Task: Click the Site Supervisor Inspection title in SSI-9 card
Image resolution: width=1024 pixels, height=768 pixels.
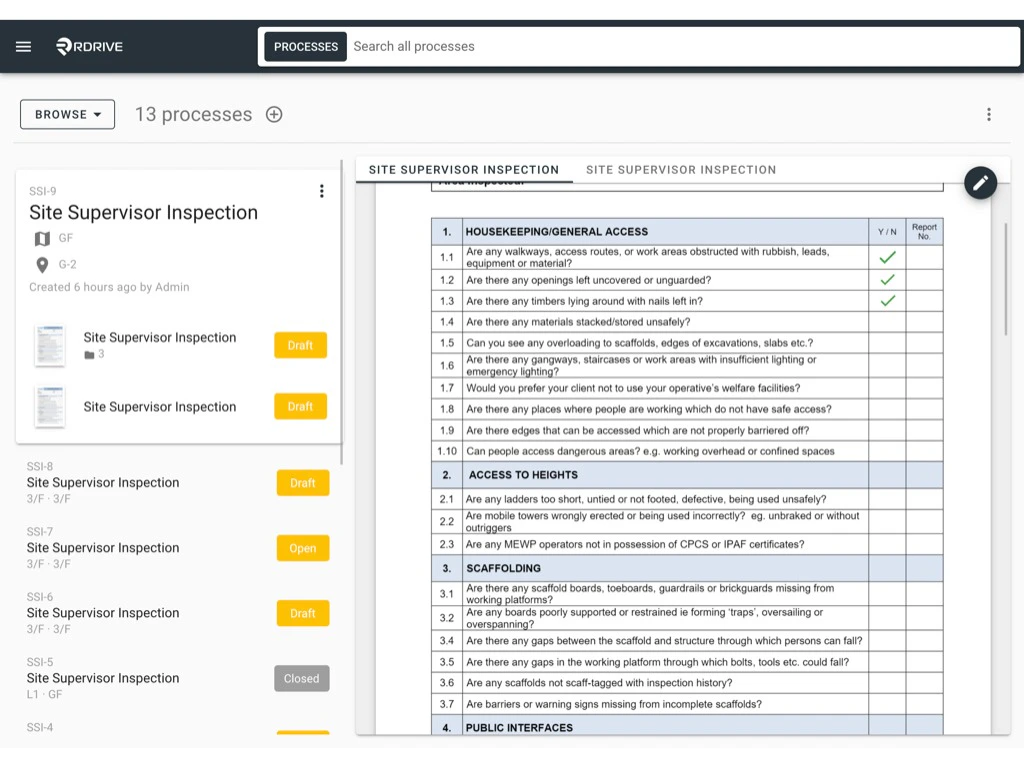Action: coord(143,213)
